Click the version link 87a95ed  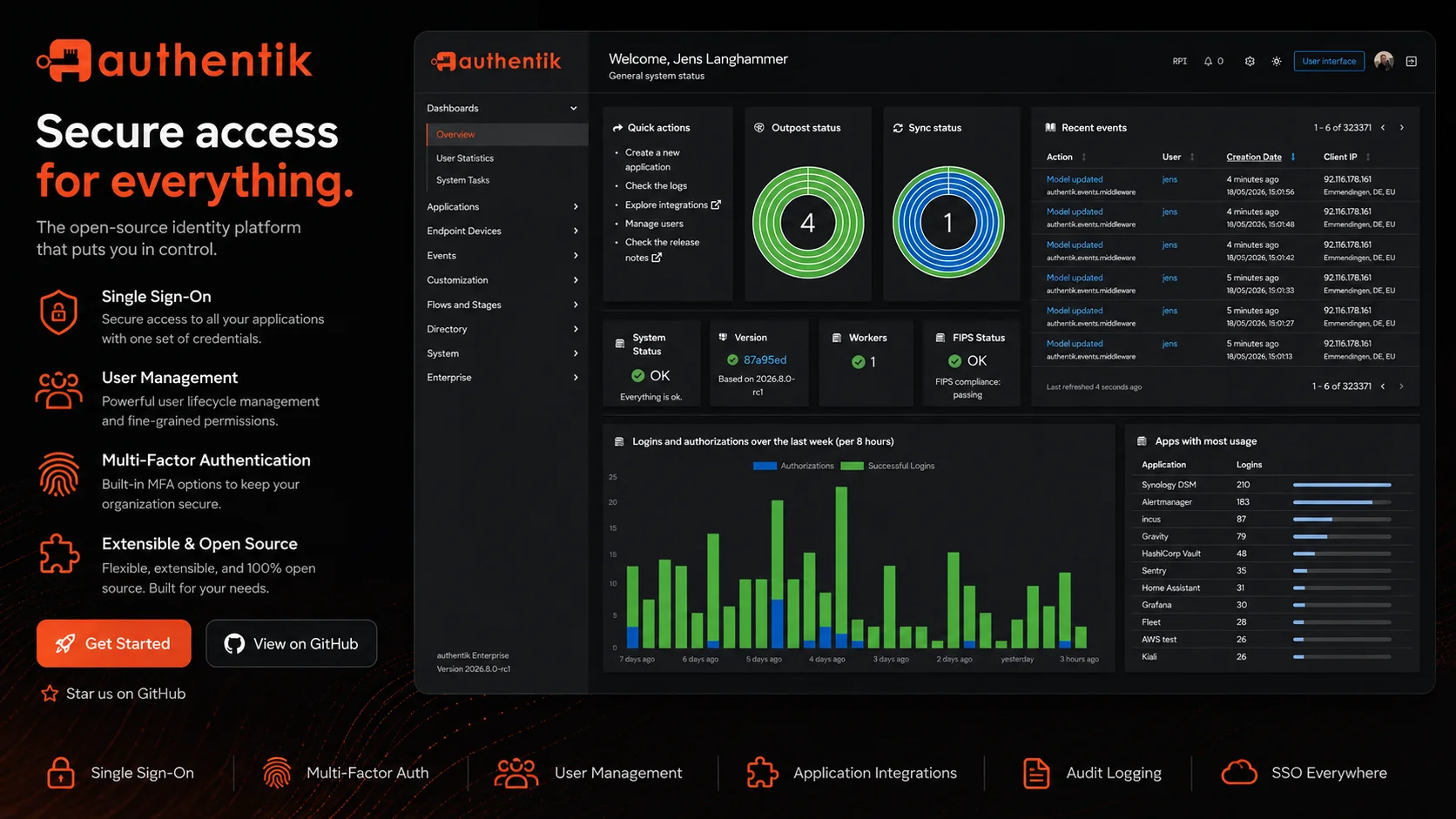coord(765,360)
